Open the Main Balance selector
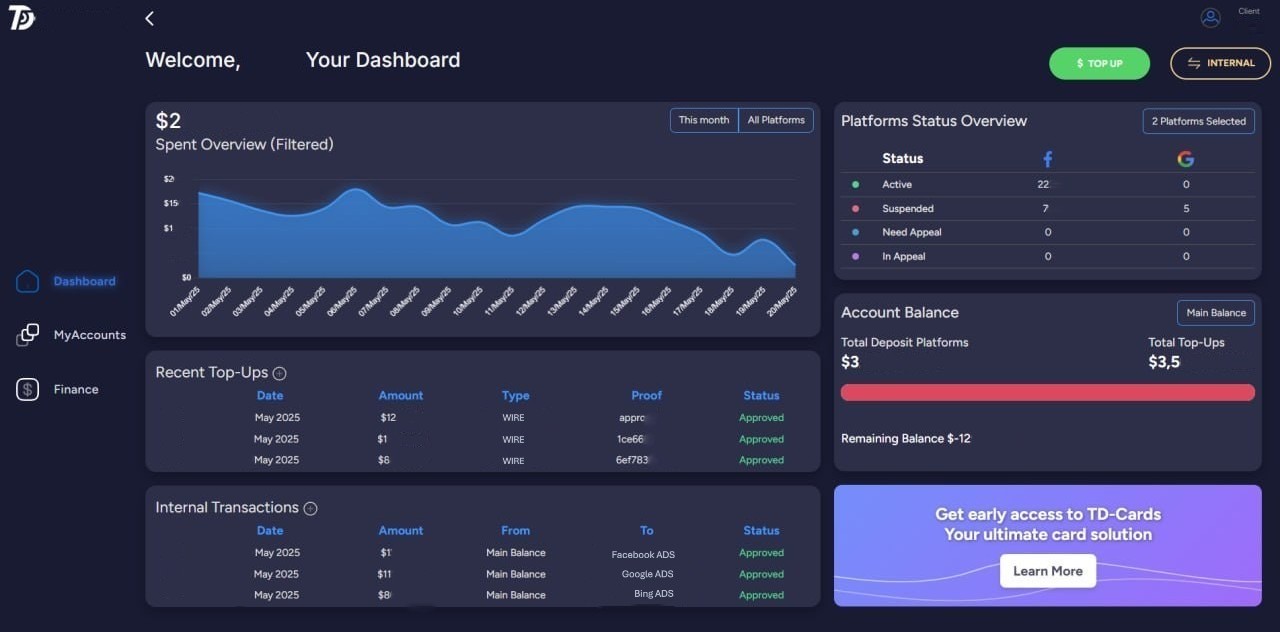1280x632 pixels. tap(1215, 312)
